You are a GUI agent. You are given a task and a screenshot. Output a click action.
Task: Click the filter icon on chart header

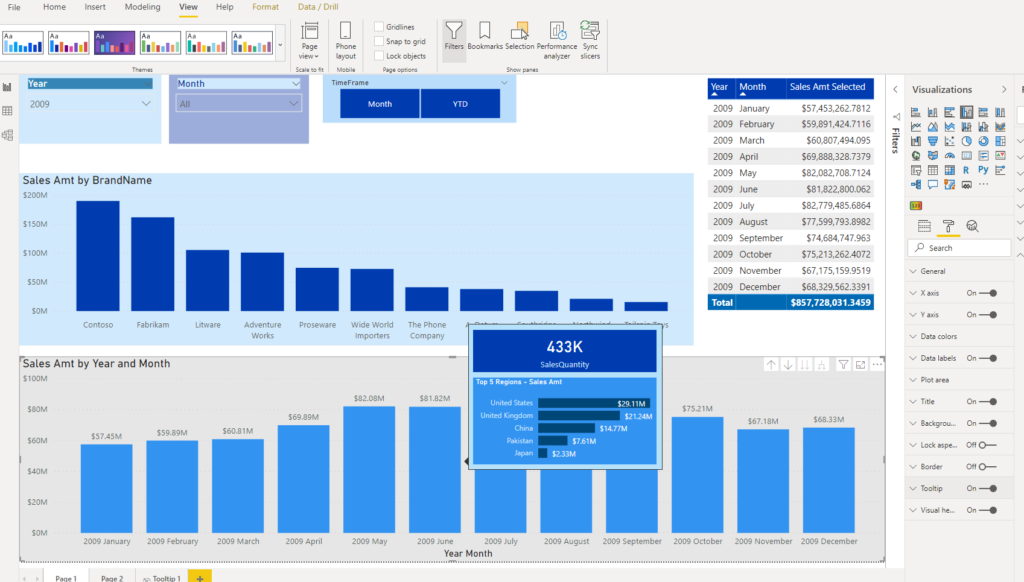click(843, 364)
